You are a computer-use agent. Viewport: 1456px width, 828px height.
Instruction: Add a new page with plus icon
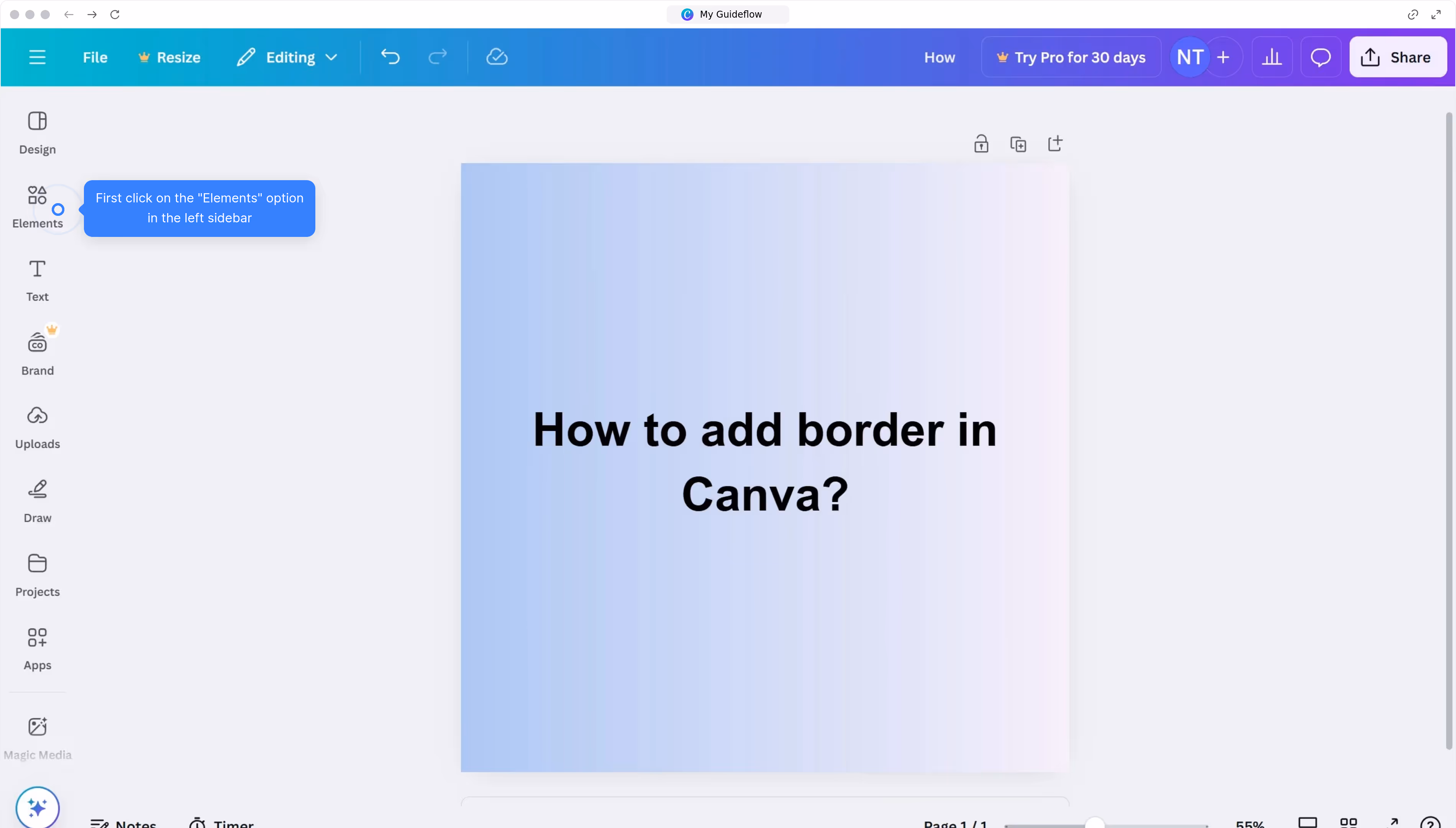1055,143
